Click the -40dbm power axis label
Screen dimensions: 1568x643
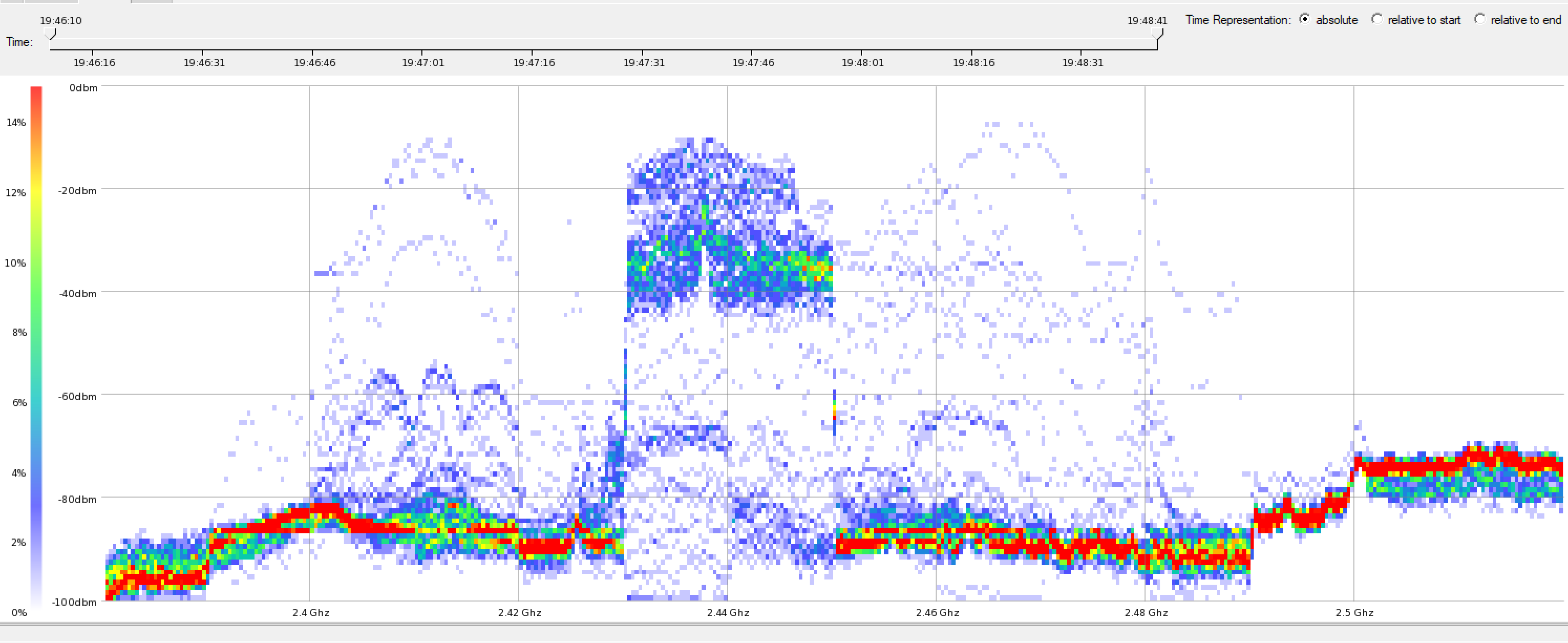(77, 293)
